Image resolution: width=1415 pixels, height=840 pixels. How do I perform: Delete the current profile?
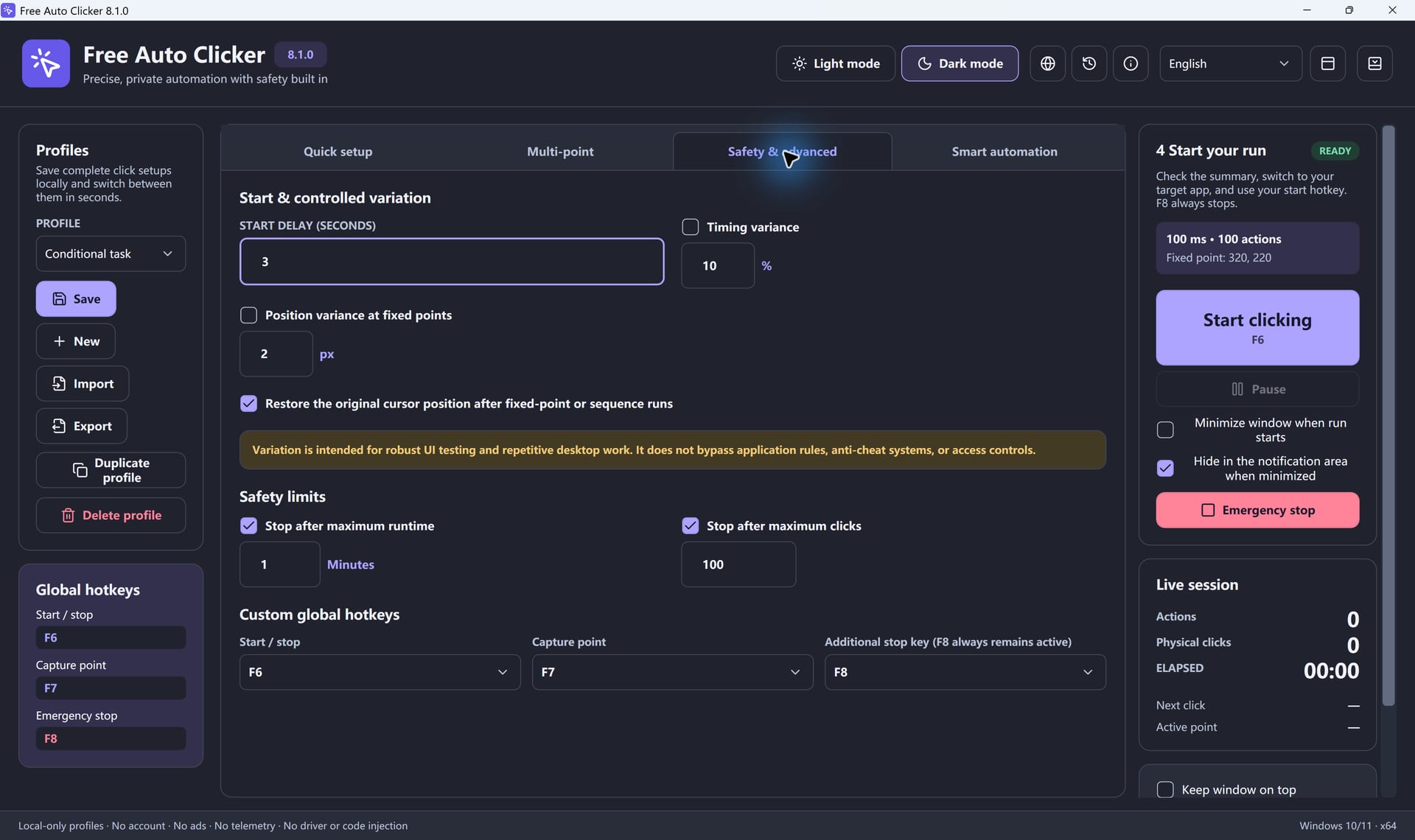[x=111, y=515]
